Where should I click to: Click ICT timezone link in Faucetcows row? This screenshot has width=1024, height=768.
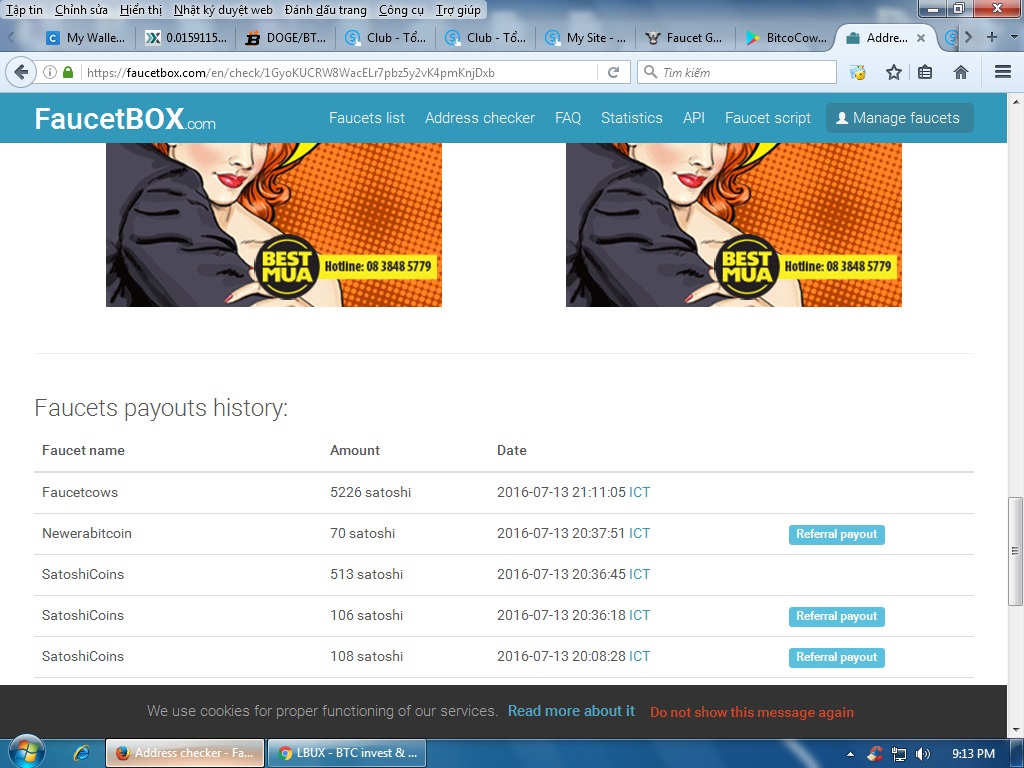639,492
